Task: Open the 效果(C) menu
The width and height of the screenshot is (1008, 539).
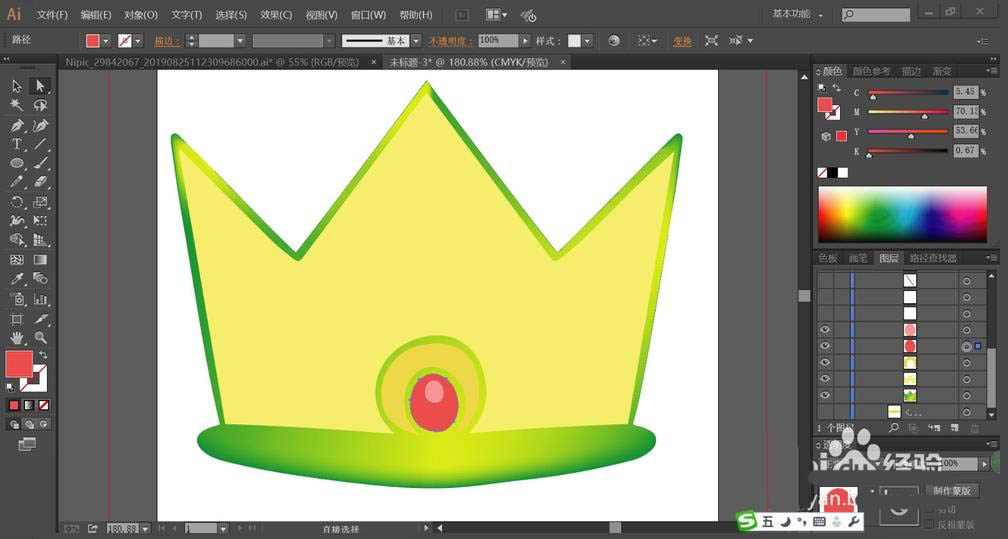Action: click(x=276, y=14)
